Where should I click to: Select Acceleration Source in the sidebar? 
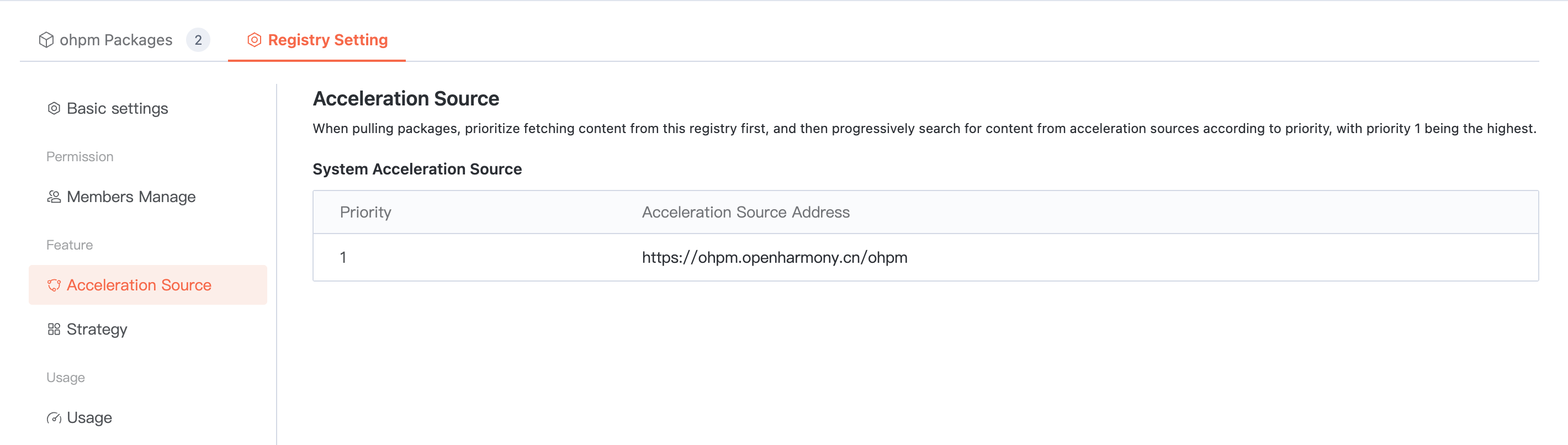click(x=139, y=285)
